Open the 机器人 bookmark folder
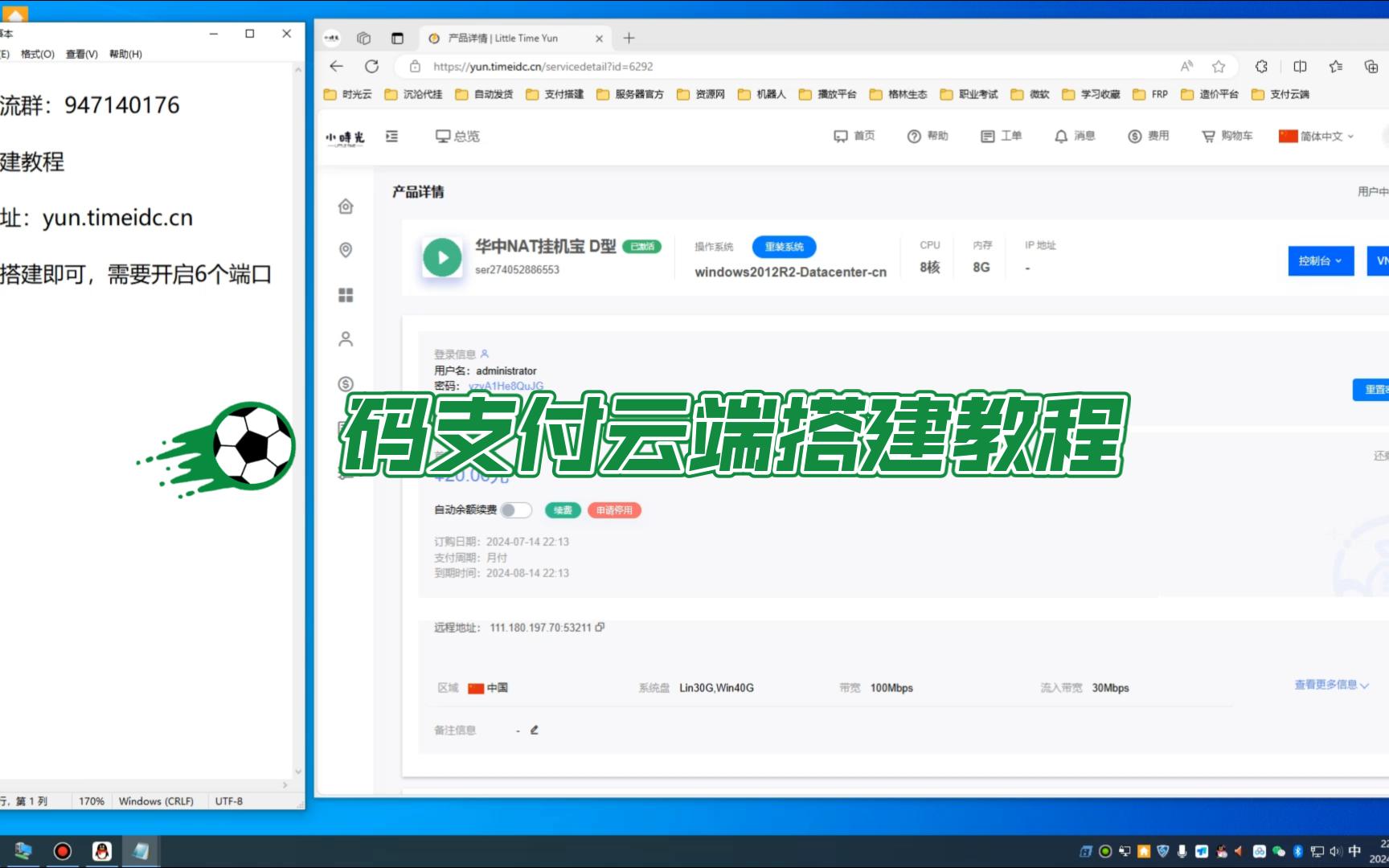 [763, 94]
